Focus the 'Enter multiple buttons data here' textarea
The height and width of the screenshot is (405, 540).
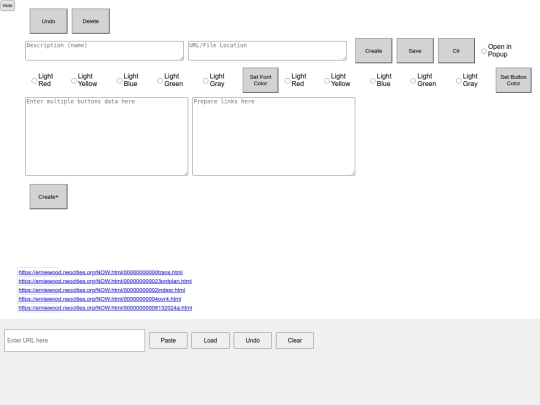point(107,136)
